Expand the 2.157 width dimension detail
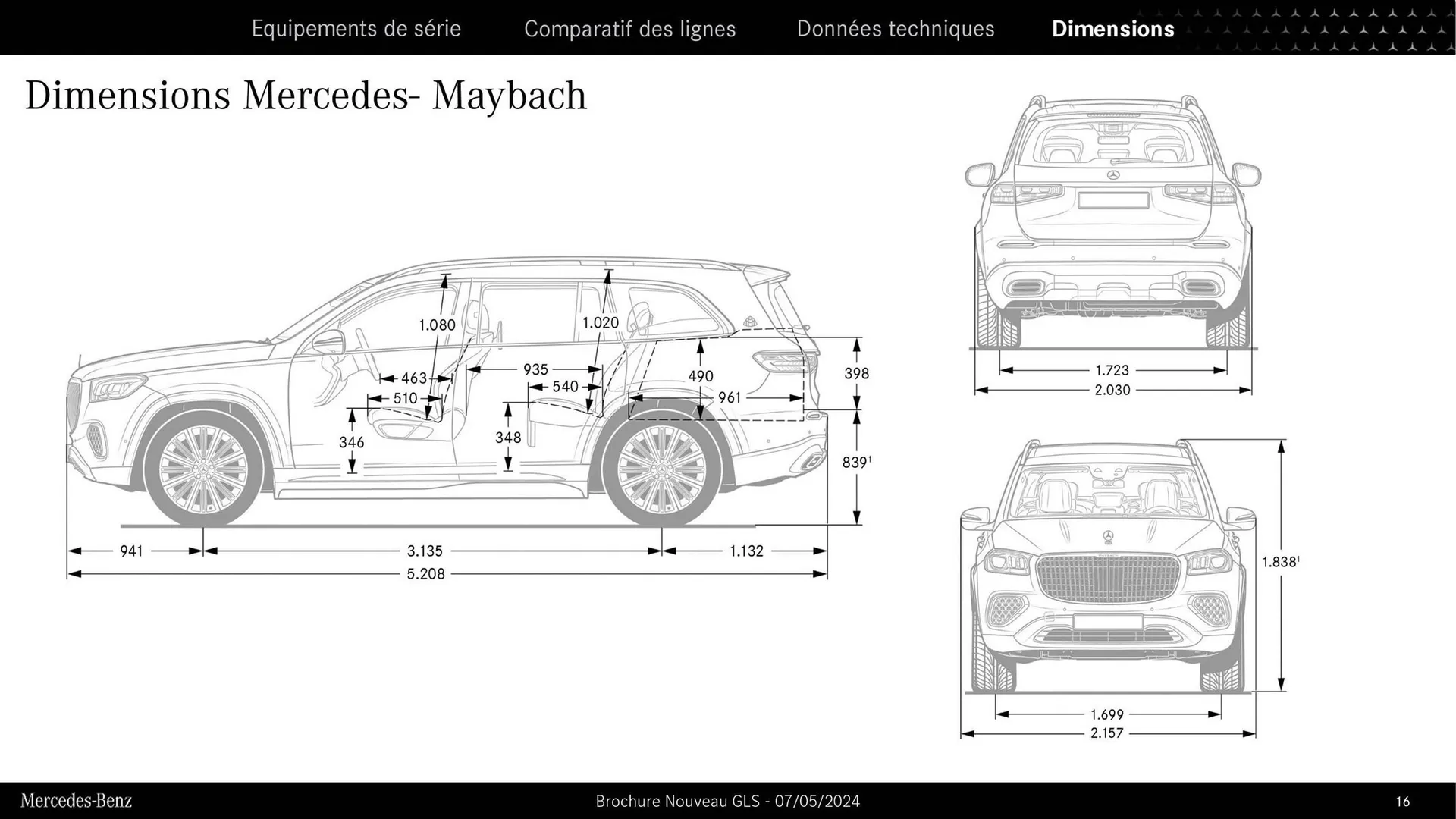The image size is (1456, 819). tap(1106, 733)
